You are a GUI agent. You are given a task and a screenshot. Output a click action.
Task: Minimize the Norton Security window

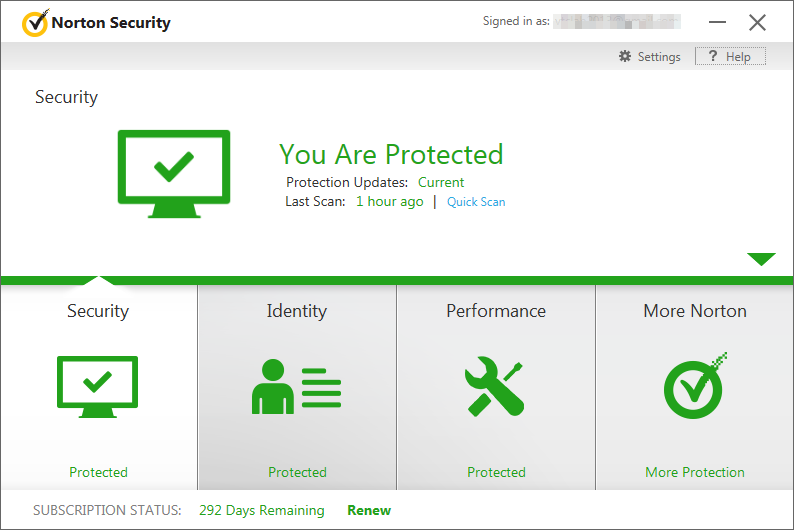(718, 22)
